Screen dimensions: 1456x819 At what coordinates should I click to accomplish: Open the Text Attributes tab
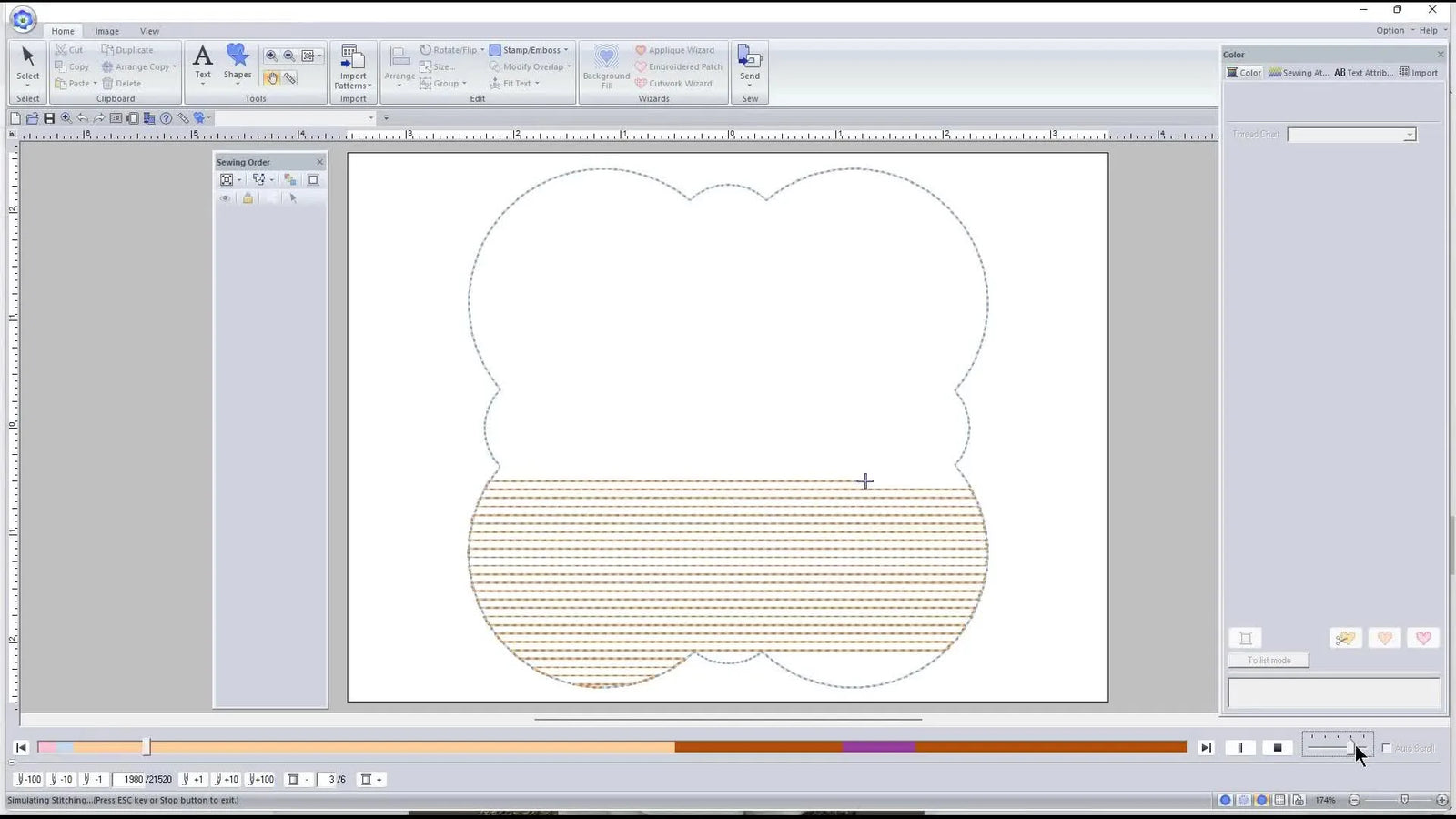[x=1363, y=73]
